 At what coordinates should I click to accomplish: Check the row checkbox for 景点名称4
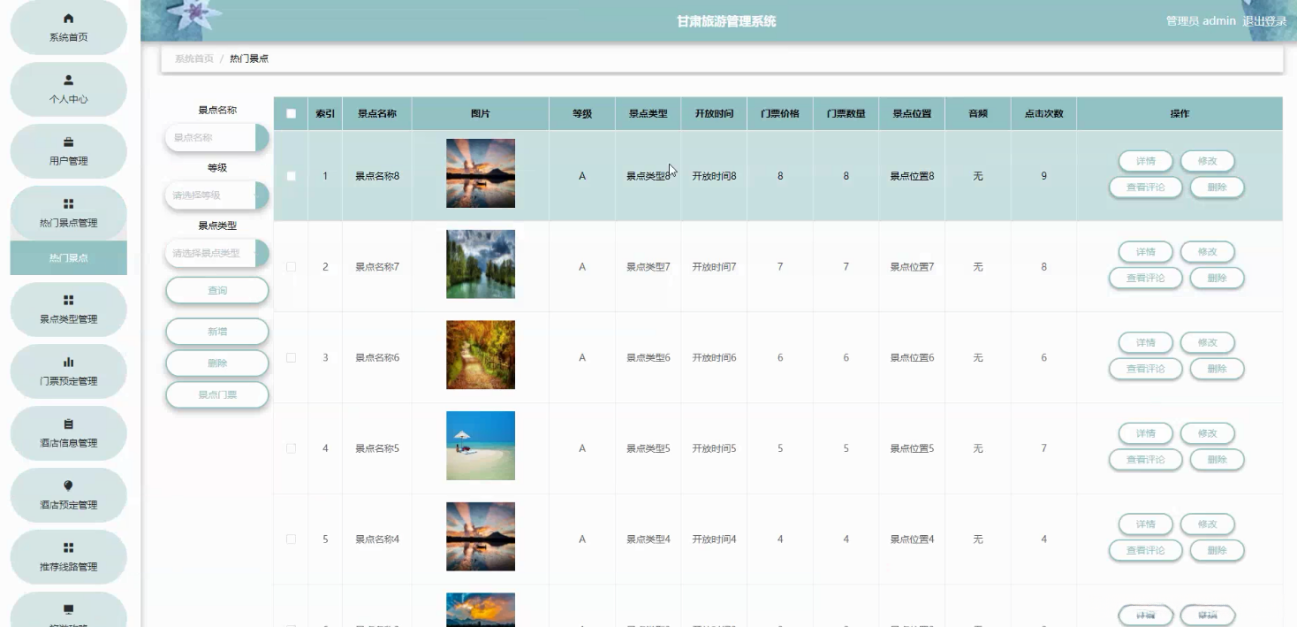point(291,539)
